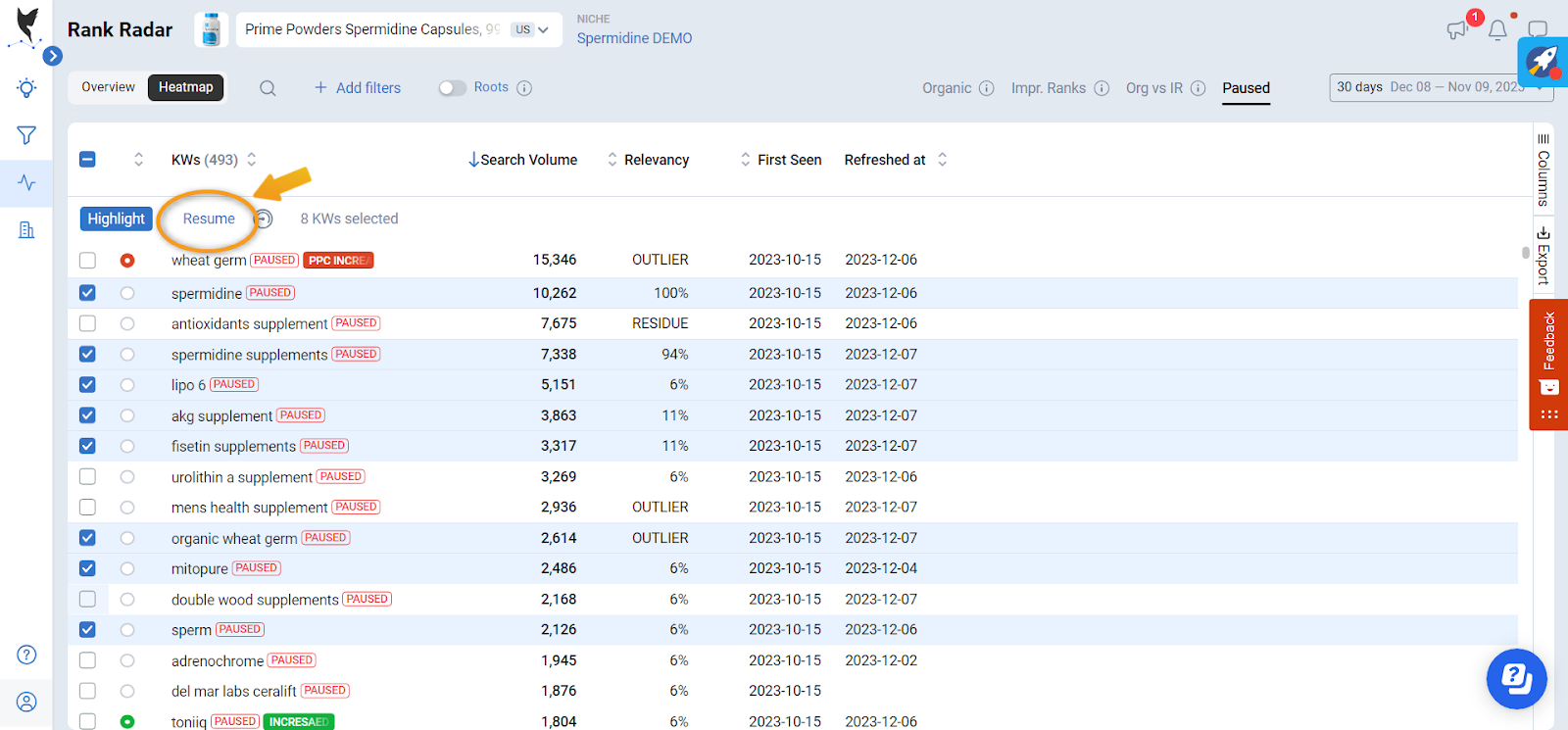Click the double wood supplements keyword
The height and width of the screenshot is (730, 1568).
coord(255,600)
